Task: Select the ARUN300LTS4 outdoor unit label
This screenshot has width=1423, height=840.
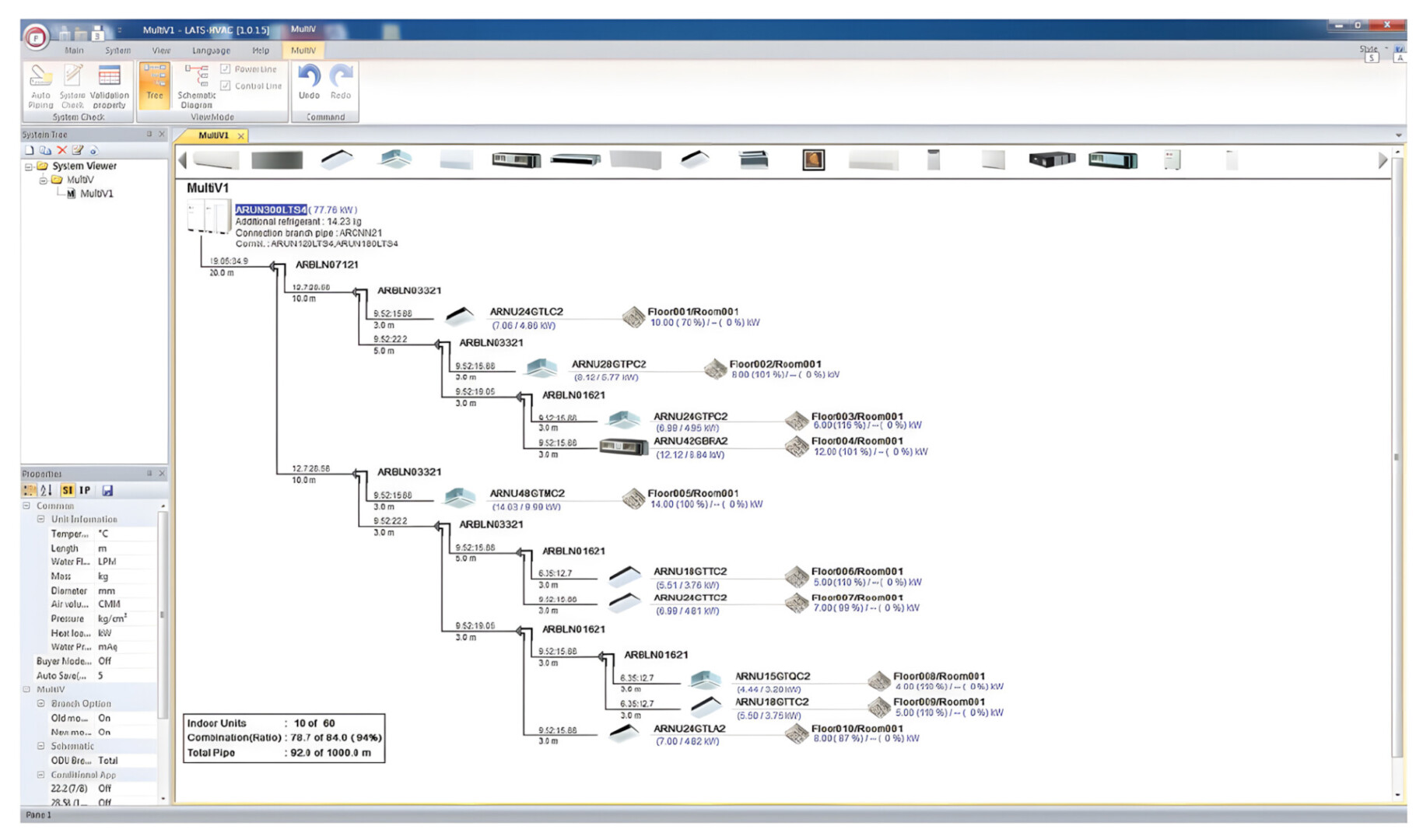Action: (x=271, y=210)
